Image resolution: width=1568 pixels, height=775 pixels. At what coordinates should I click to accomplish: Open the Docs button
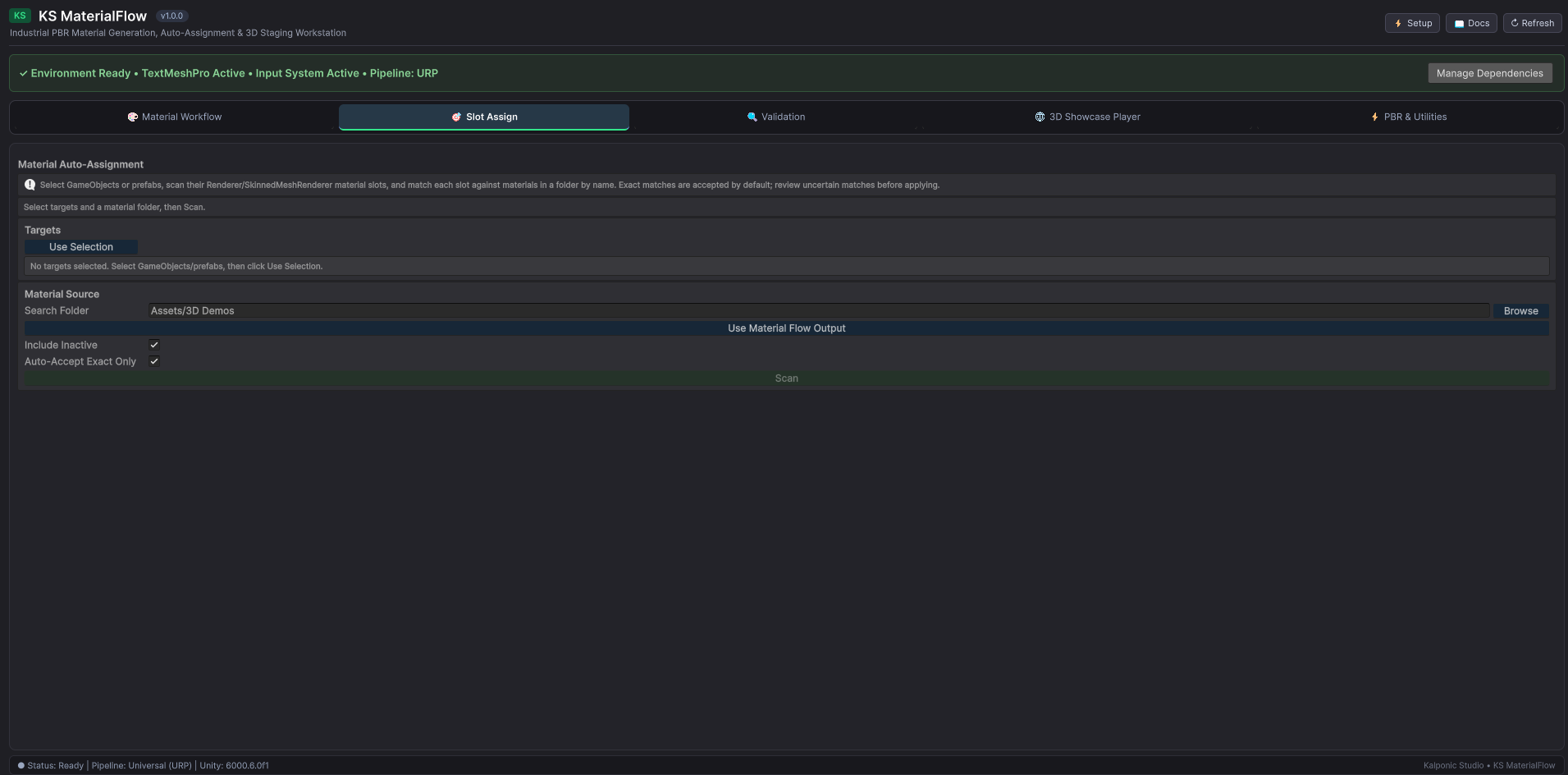pos(1471,23)
